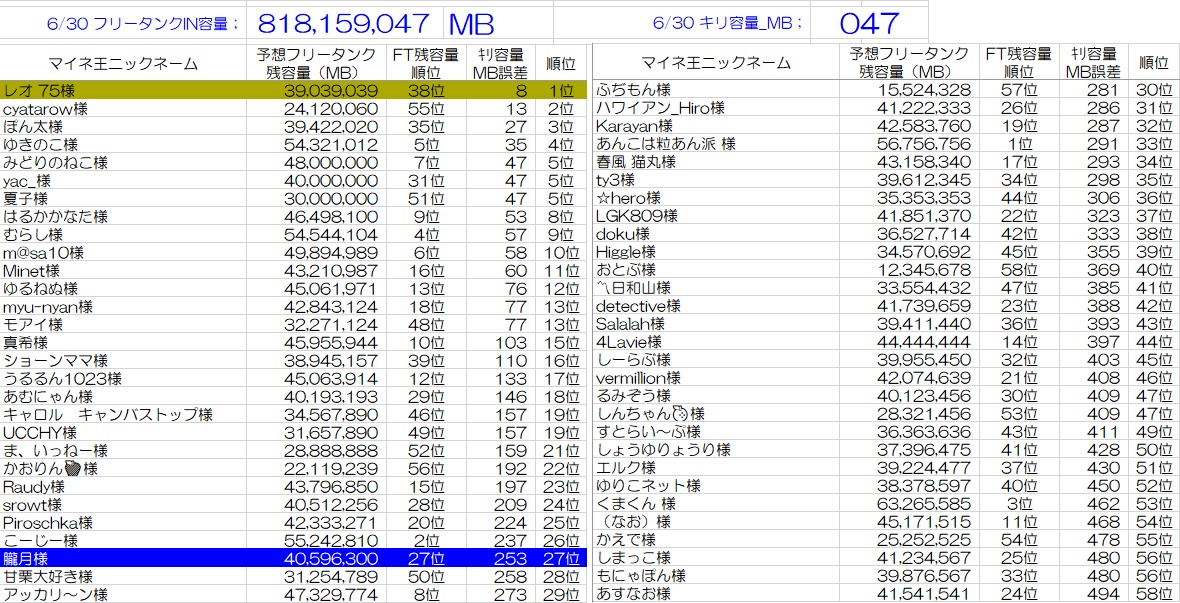The image size is (1180, 603).
Task: Click the right FT残容量順位 header cell
Action: pyautogui.click(x=1017, y=63)
